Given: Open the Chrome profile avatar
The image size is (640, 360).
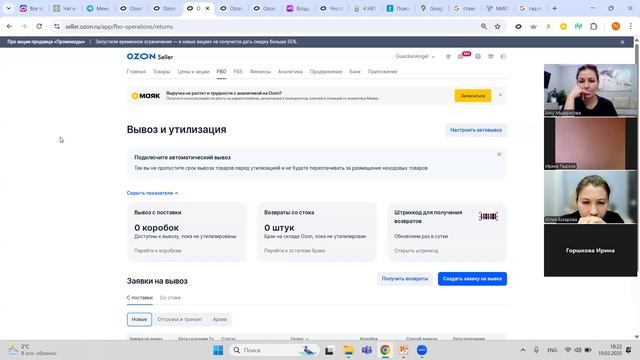Looking at the screenshot, I should [616, 27].
